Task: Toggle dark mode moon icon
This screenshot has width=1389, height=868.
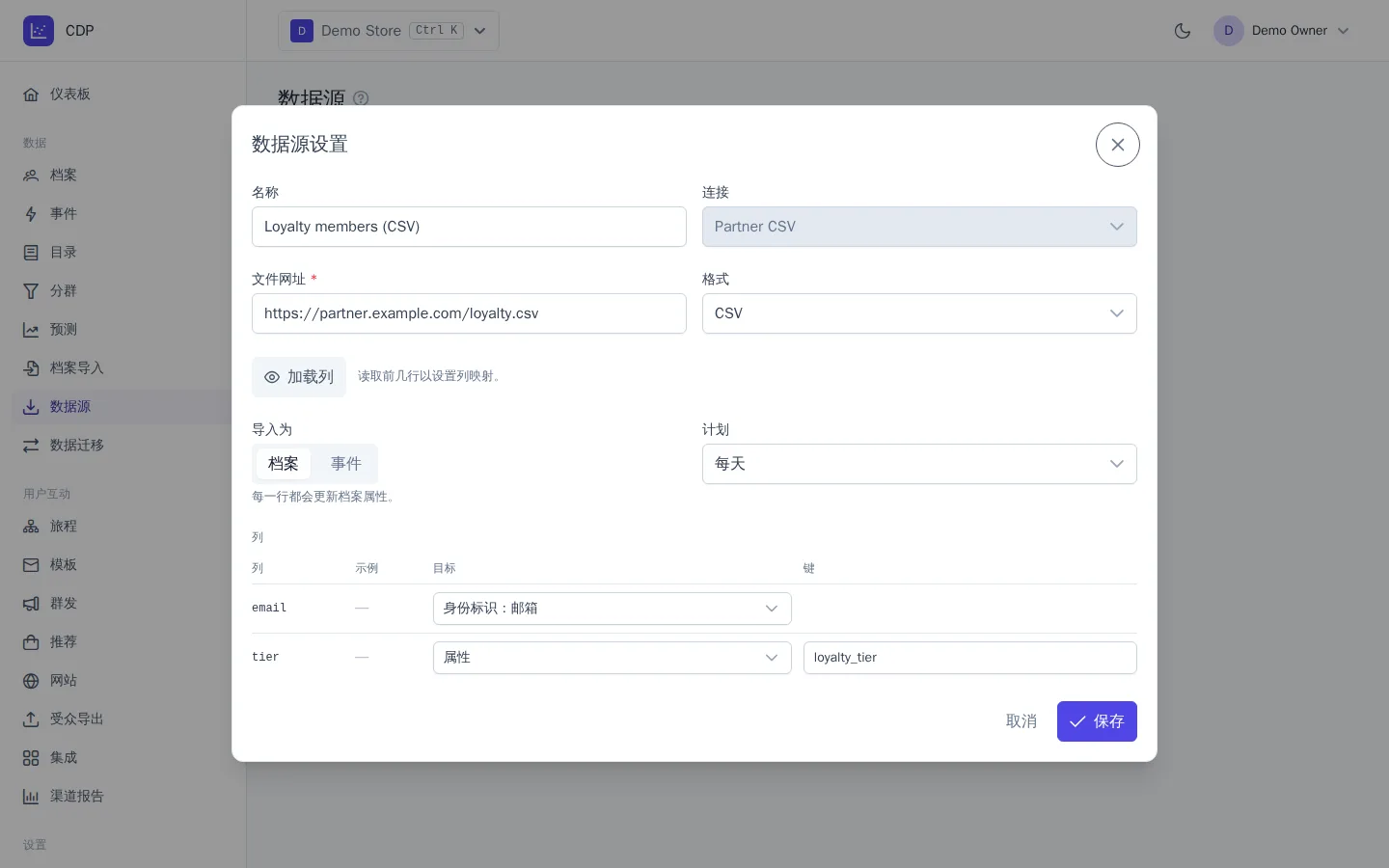Action: [x=1183, y=31]
